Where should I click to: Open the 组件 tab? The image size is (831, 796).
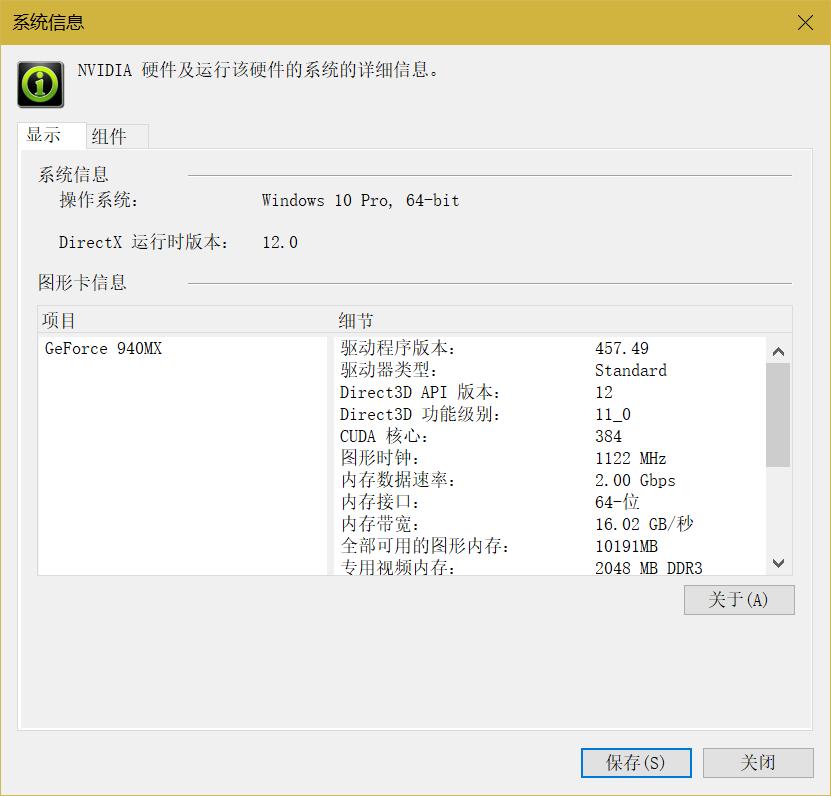click(x=117, y=136)
